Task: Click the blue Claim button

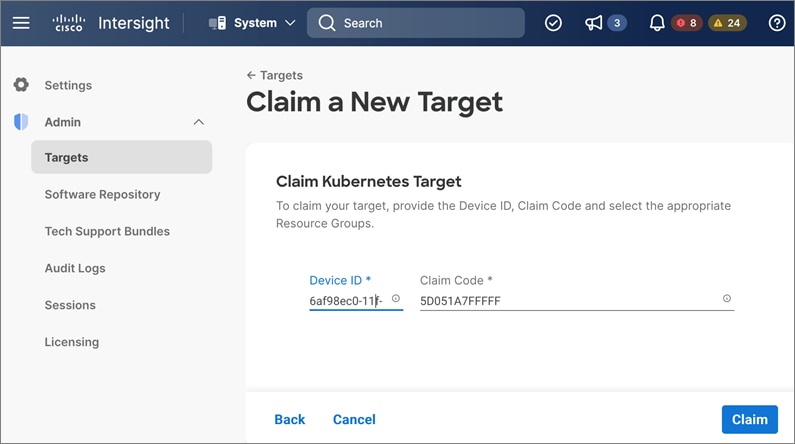Action: (749, 419)
